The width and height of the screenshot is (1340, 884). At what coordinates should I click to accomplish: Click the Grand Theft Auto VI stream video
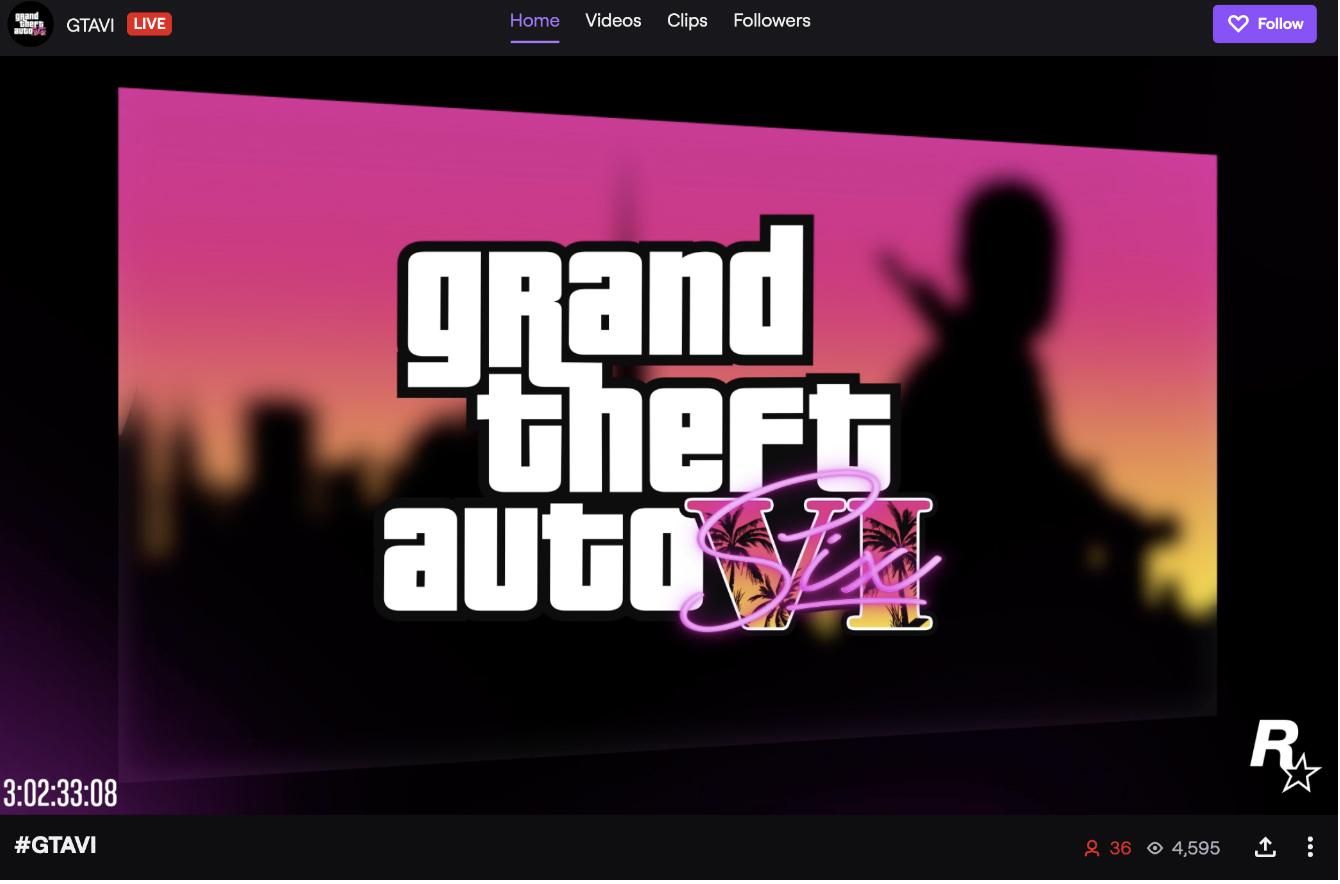[x=669, y=436]
